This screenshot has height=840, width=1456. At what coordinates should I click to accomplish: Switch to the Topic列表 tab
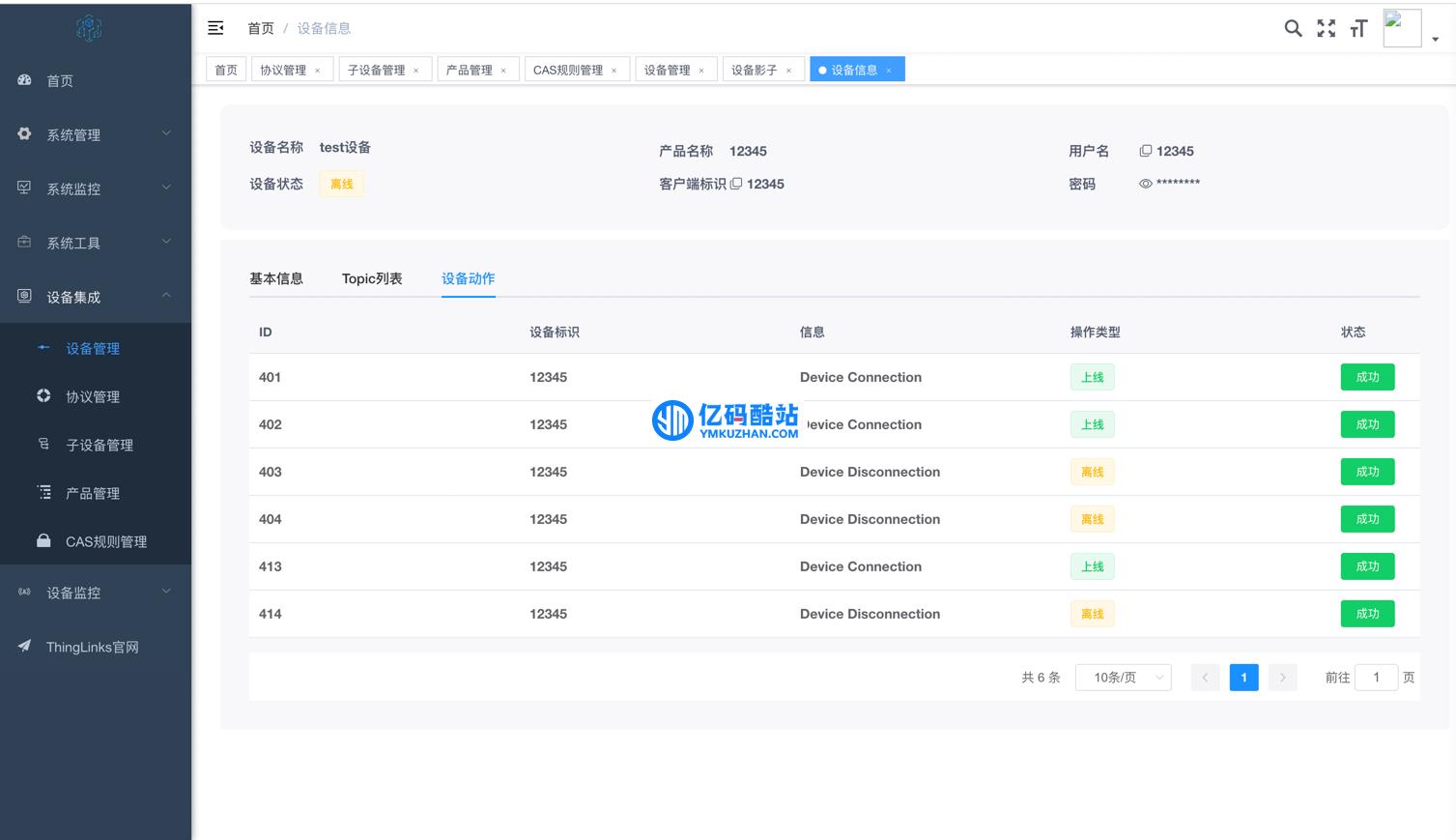pos(372,278)
